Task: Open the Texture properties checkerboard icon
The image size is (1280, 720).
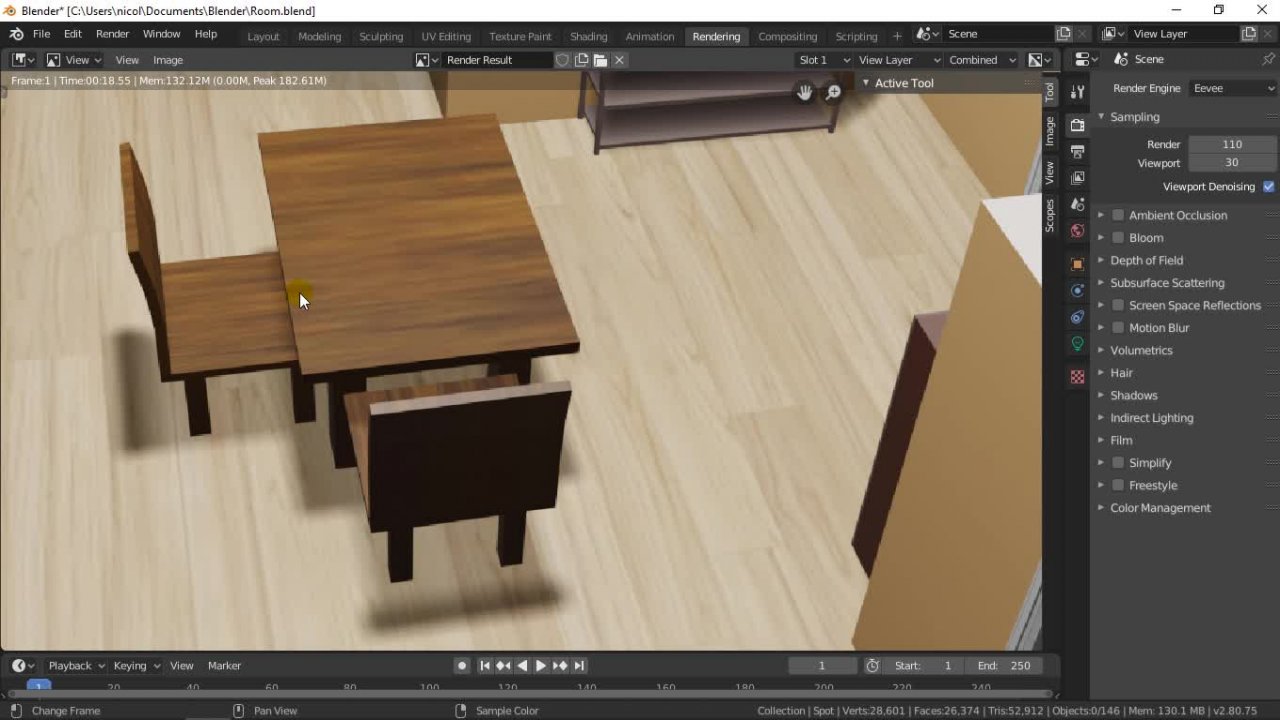Action: click(1077, 377)
